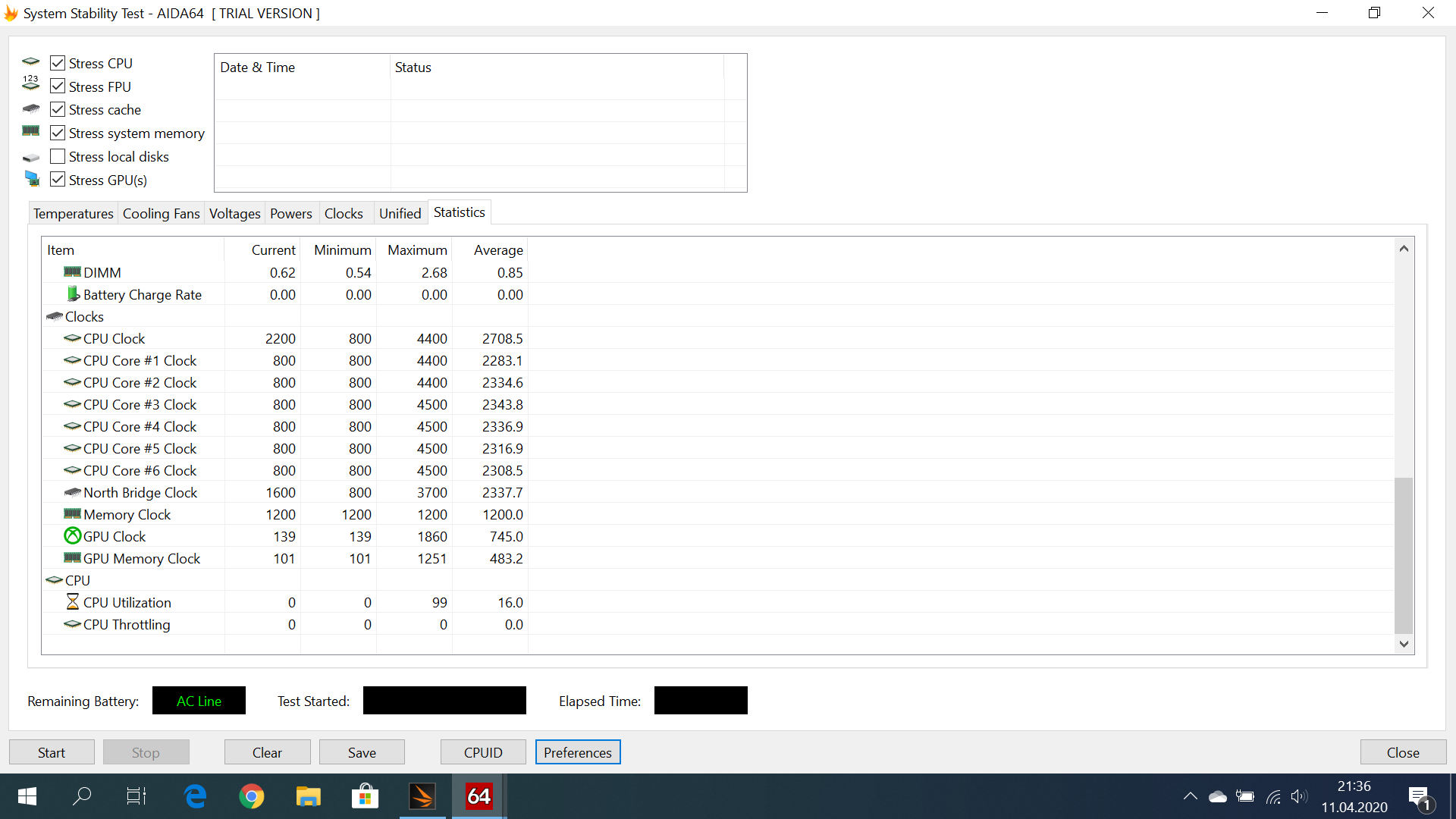This screenshot has height=819, width=1456.
Task: Open Preferences
Action: [x=578, y=752]
